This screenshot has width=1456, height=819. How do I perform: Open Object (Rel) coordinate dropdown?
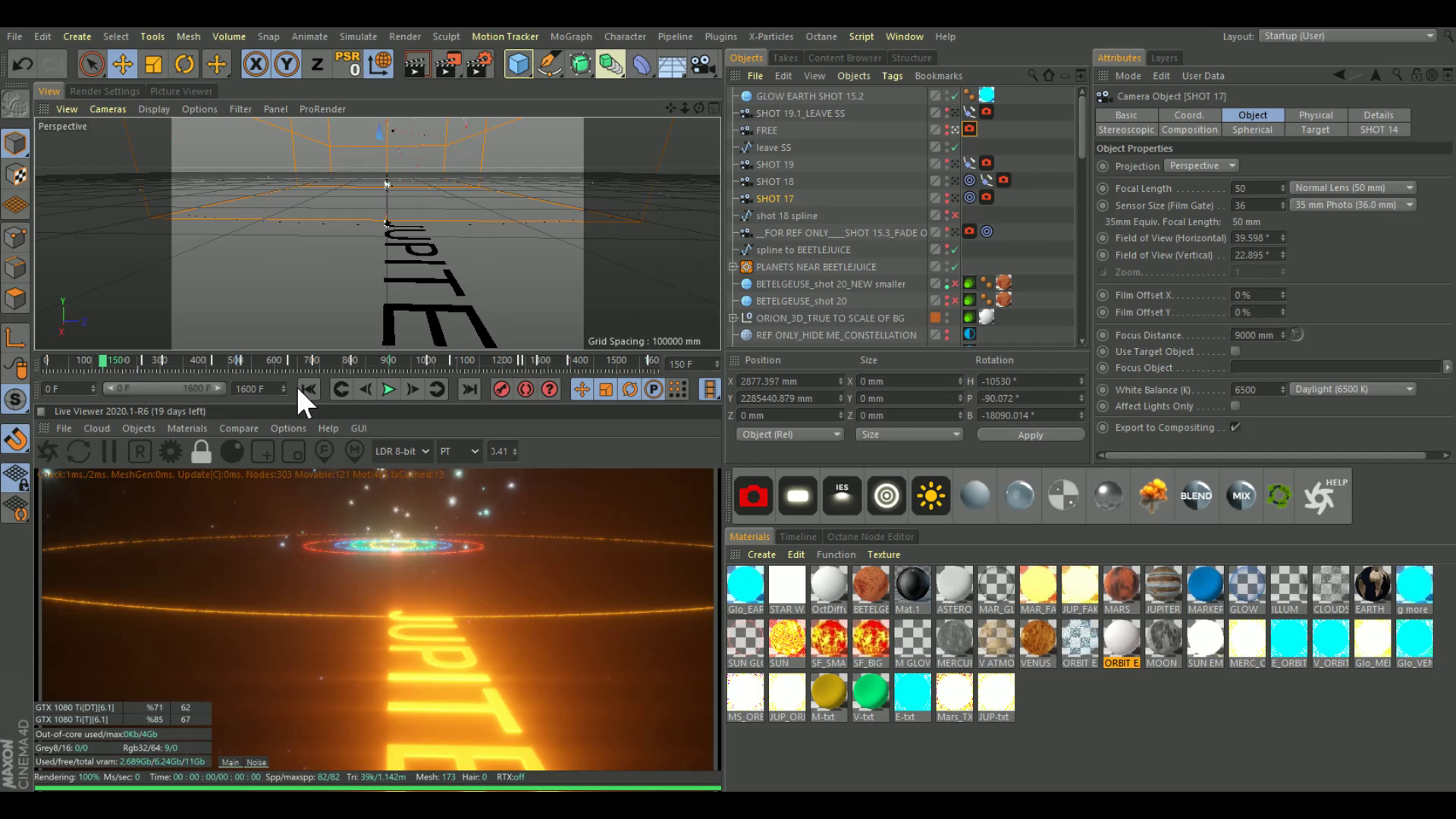coord(789,435)
